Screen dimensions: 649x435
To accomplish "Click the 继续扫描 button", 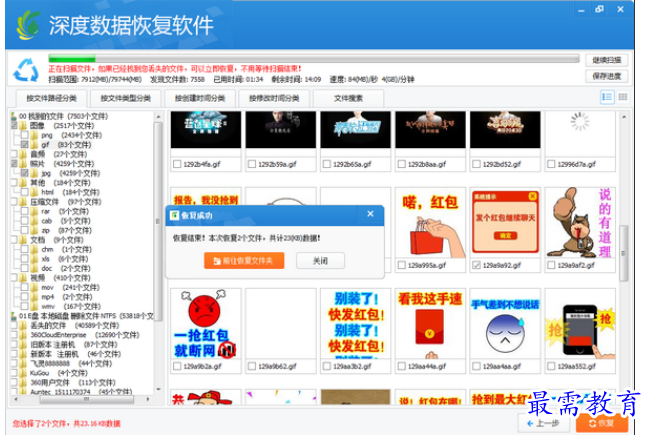I will (x=607, y=60).
